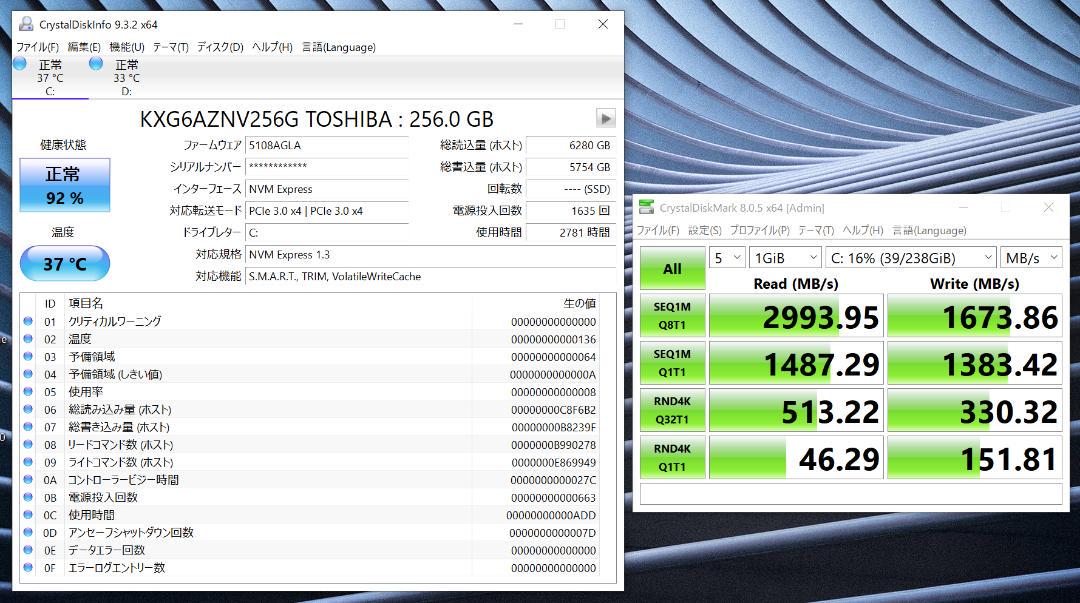Viewport: 1080px width, 603px height.
Task: Click total host writes value 5754 GB
Action: tap(571, 167)
